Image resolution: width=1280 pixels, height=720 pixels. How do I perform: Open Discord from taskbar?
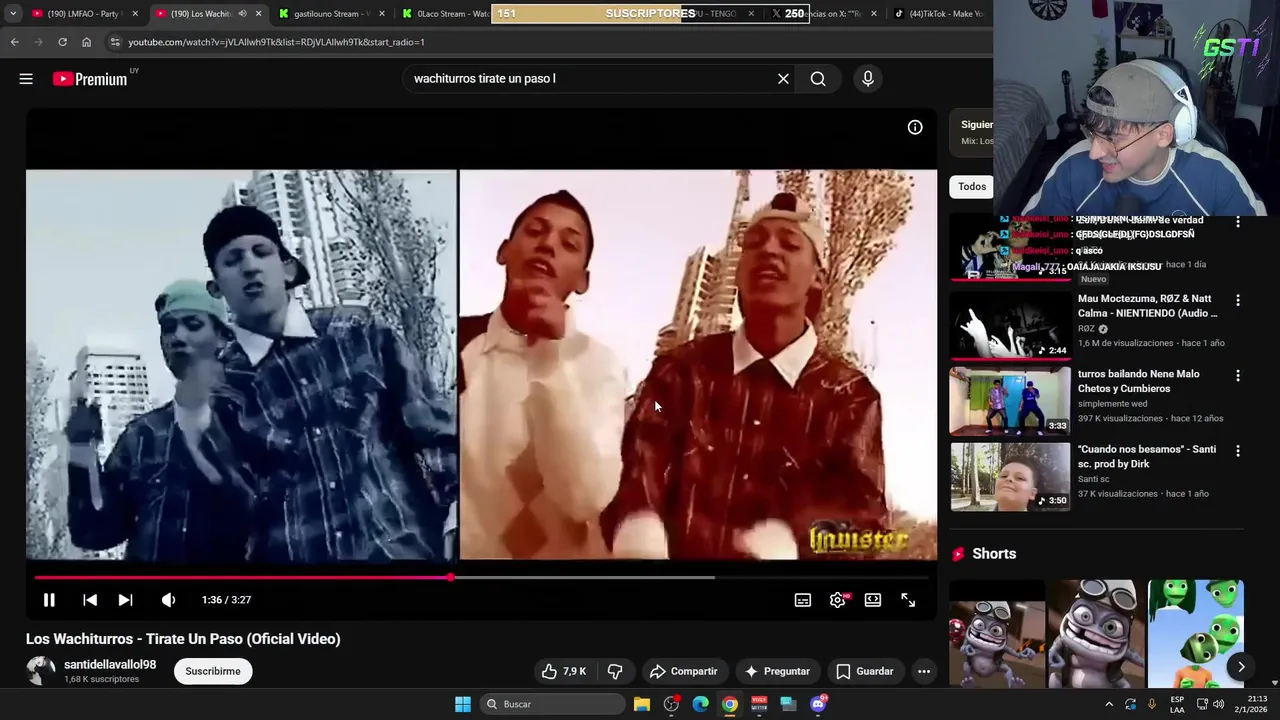point(818,704)
